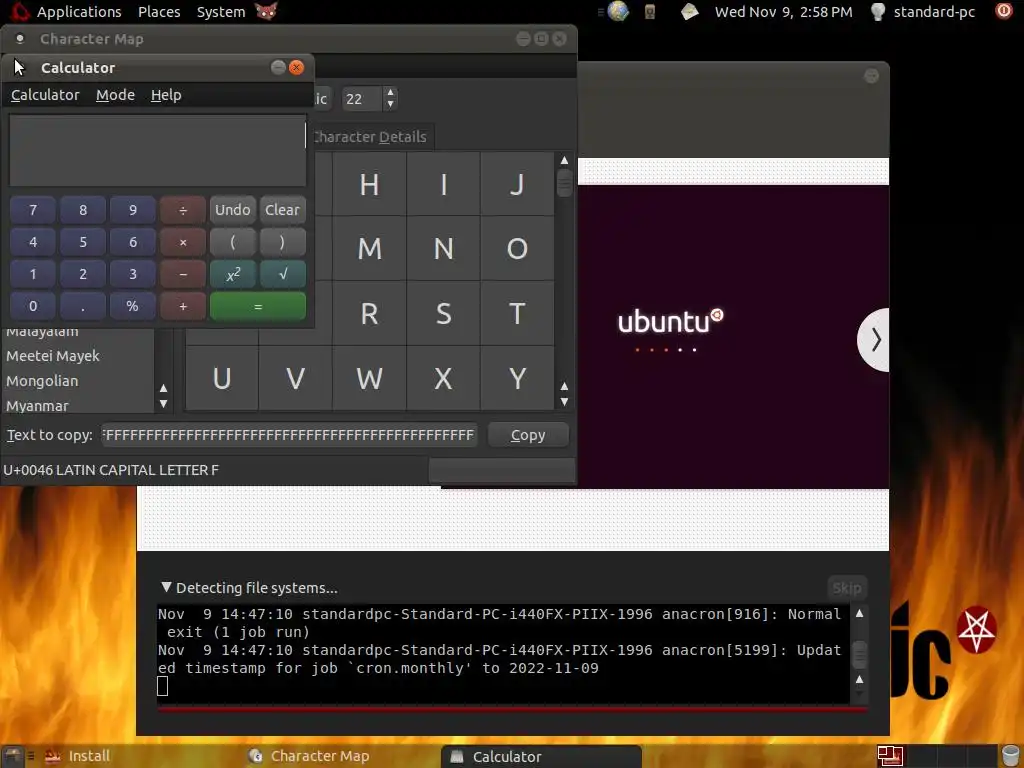Collapse the Detecting file systems details
This screenshot has width=1024, height=768.
pos(167,587)
